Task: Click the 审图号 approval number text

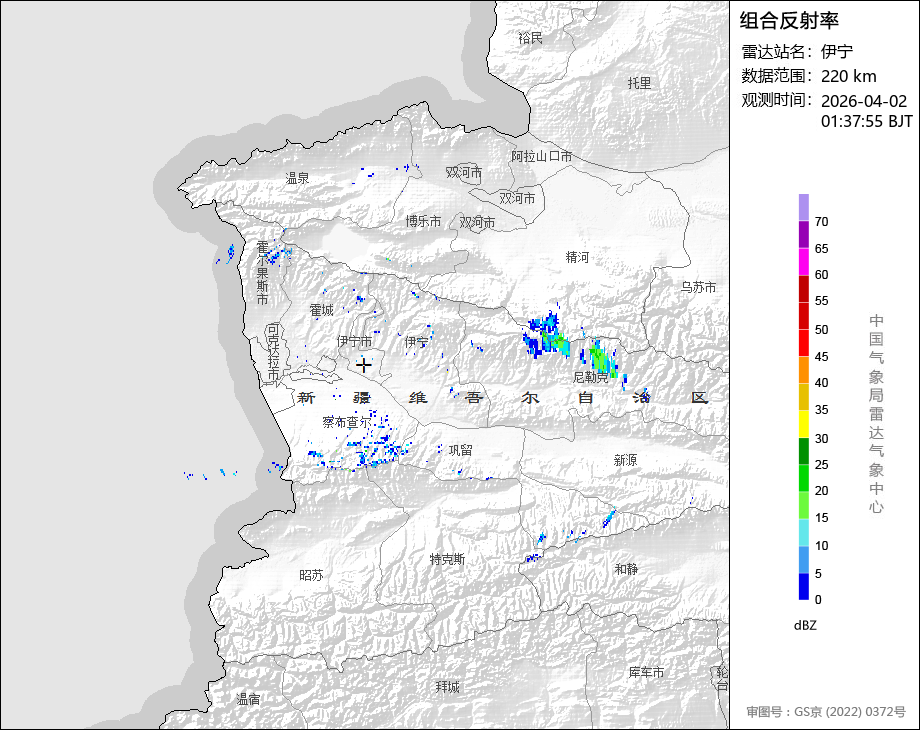Action: coord(826,712)
